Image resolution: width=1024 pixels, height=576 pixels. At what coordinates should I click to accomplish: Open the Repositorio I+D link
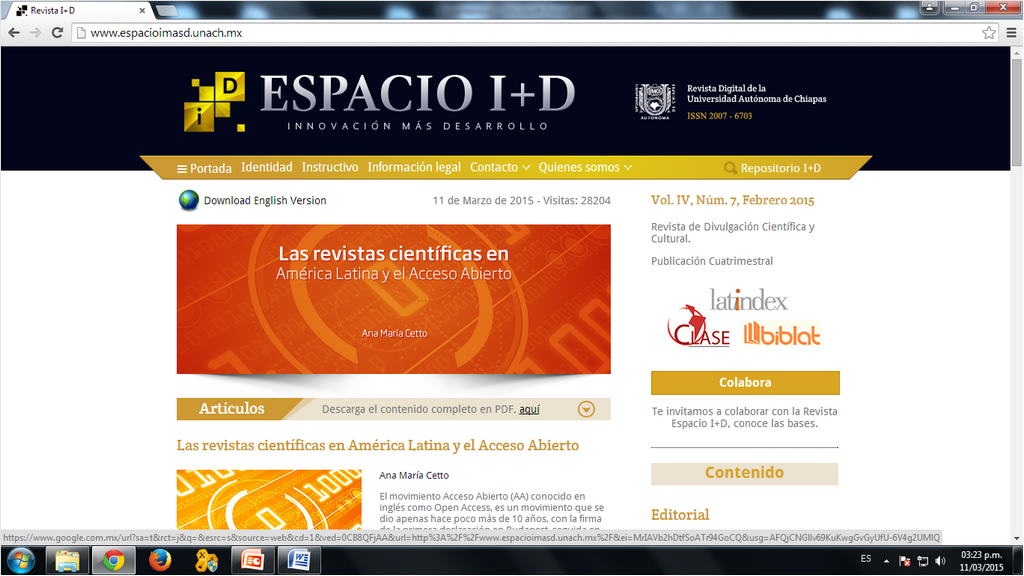pyautogui.click(x=780, y=168)
